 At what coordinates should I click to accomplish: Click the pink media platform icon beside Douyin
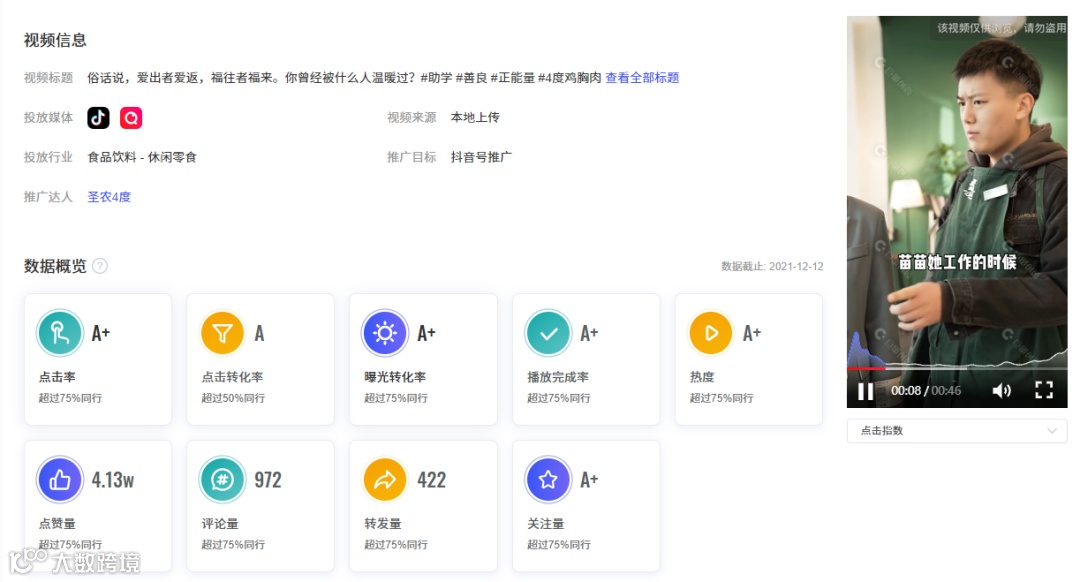(x=129, y=117)
